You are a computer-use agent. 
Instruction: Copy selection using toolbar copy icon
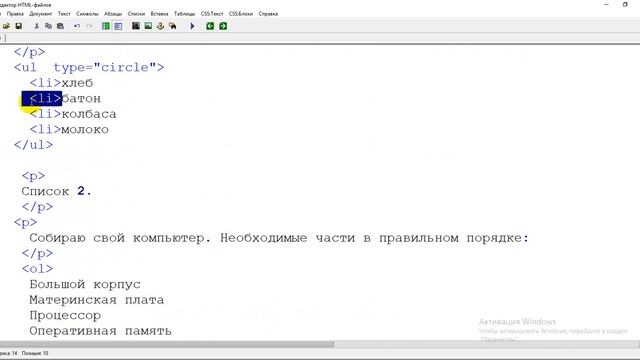coord(48,26)
